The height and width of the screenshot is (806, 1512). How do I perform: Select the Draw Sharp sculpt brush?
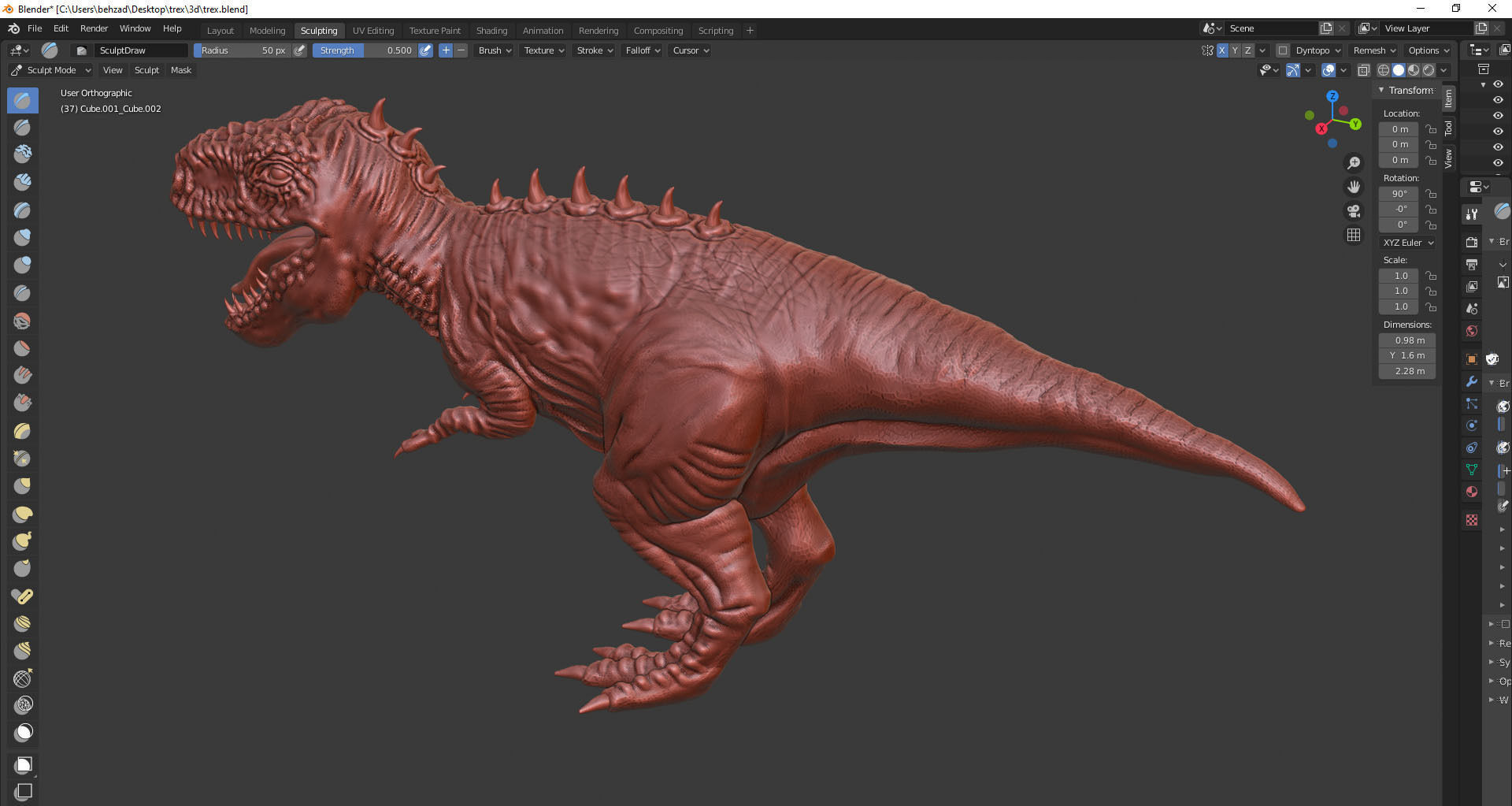[x=22, y=127]
